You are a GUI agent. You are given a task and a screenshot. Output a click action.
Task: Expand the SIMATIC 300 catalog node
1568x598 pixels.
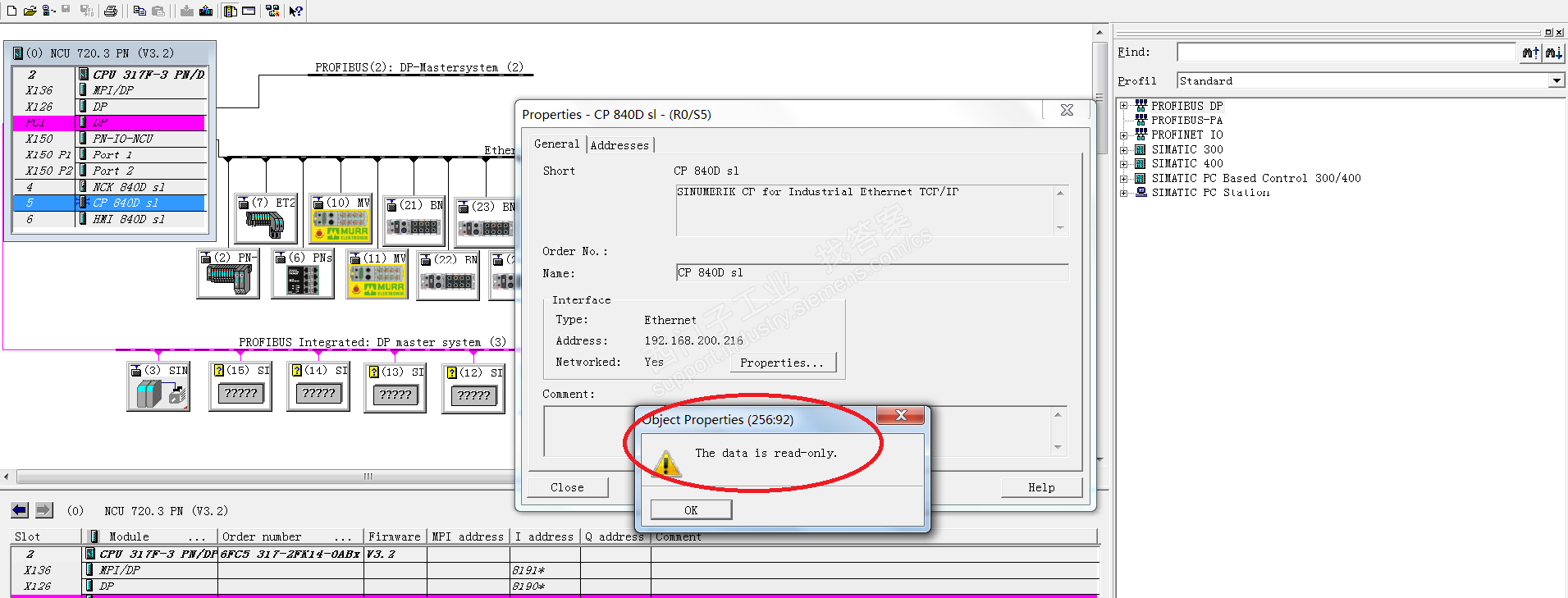click(x=1123, y=149)
